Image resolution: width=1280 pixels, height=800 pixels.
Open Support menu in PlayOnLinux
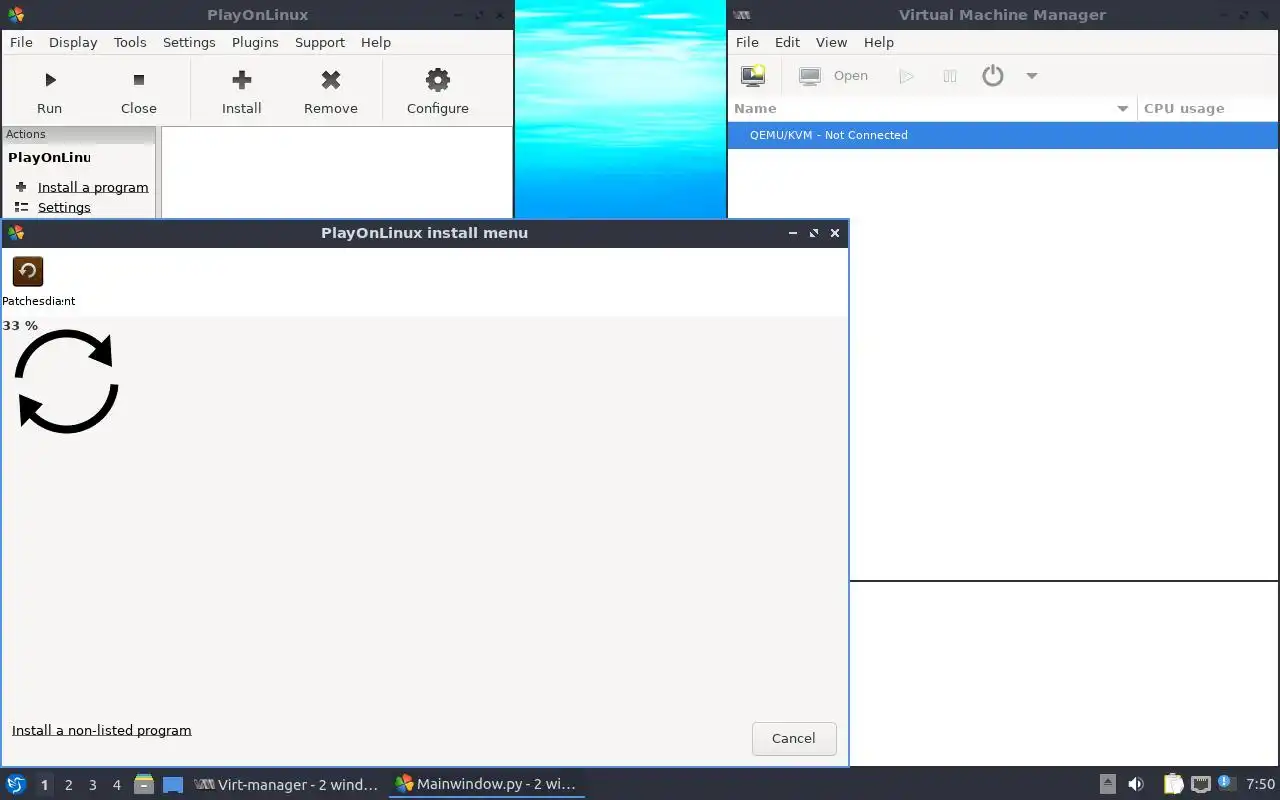[x=320, y=42]
